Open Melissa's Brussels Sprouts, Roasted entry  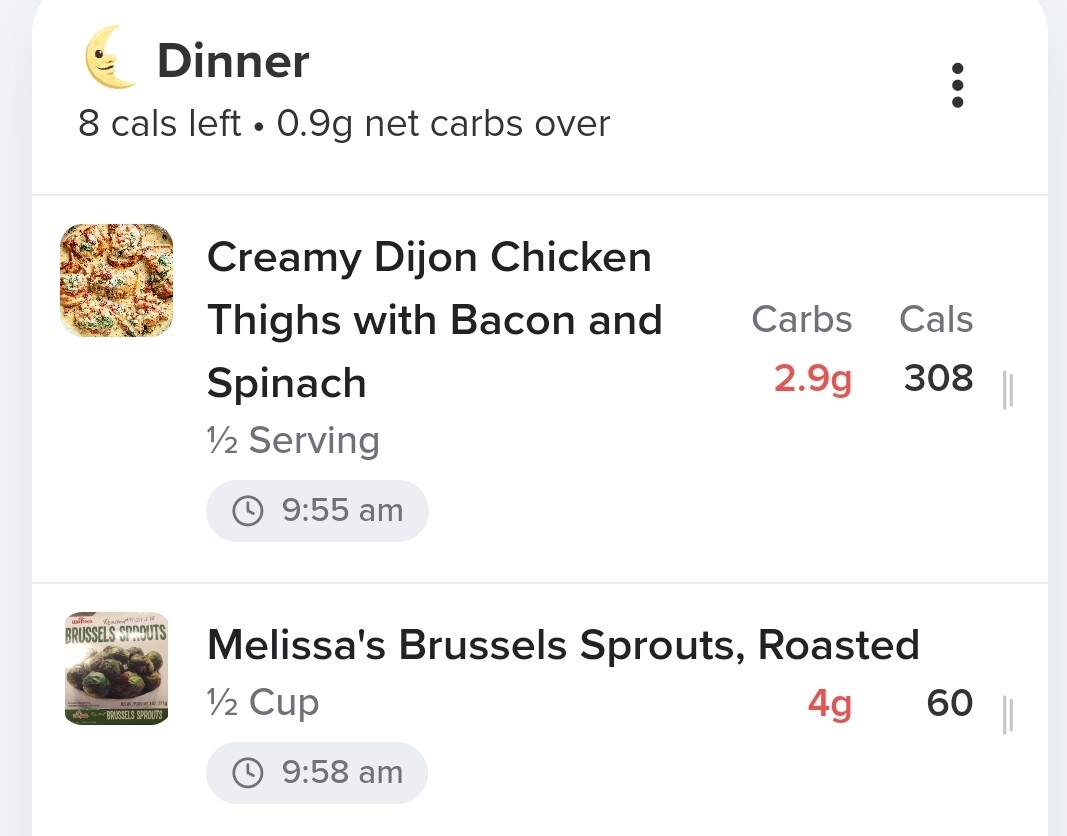point(563,645)
